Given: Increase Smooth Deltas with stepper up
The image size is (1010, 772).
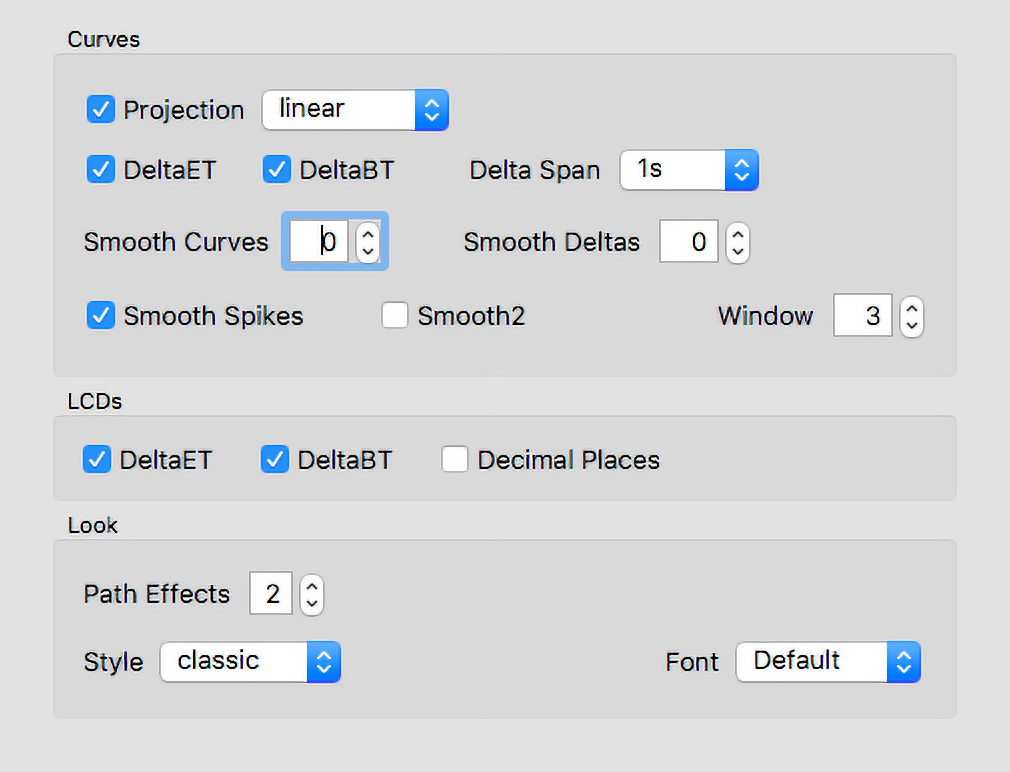Looking at the screenshot, I should point(738,233).
